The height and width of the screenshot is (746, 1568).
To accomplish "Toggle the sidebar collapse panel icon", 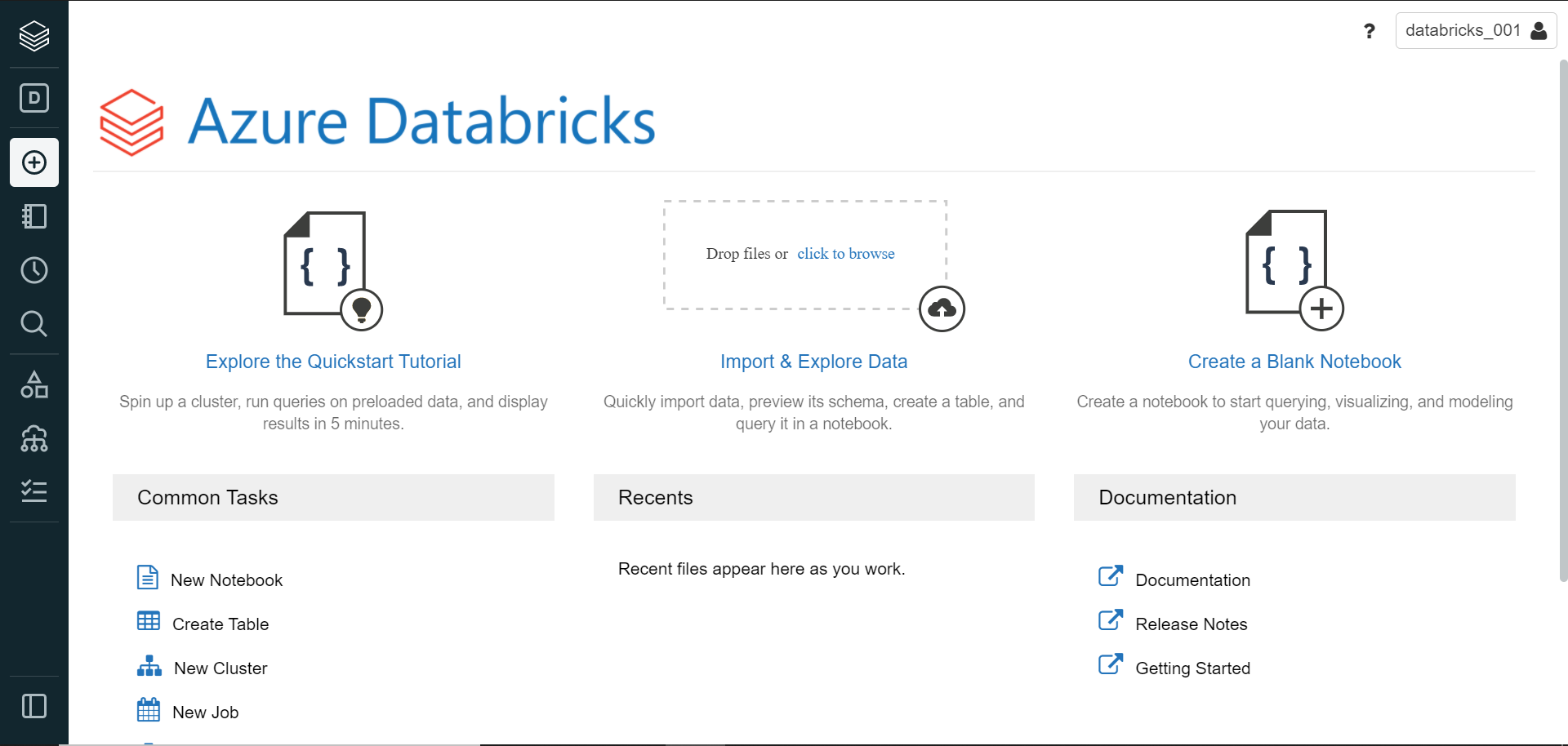I will (x=34, y=706).
